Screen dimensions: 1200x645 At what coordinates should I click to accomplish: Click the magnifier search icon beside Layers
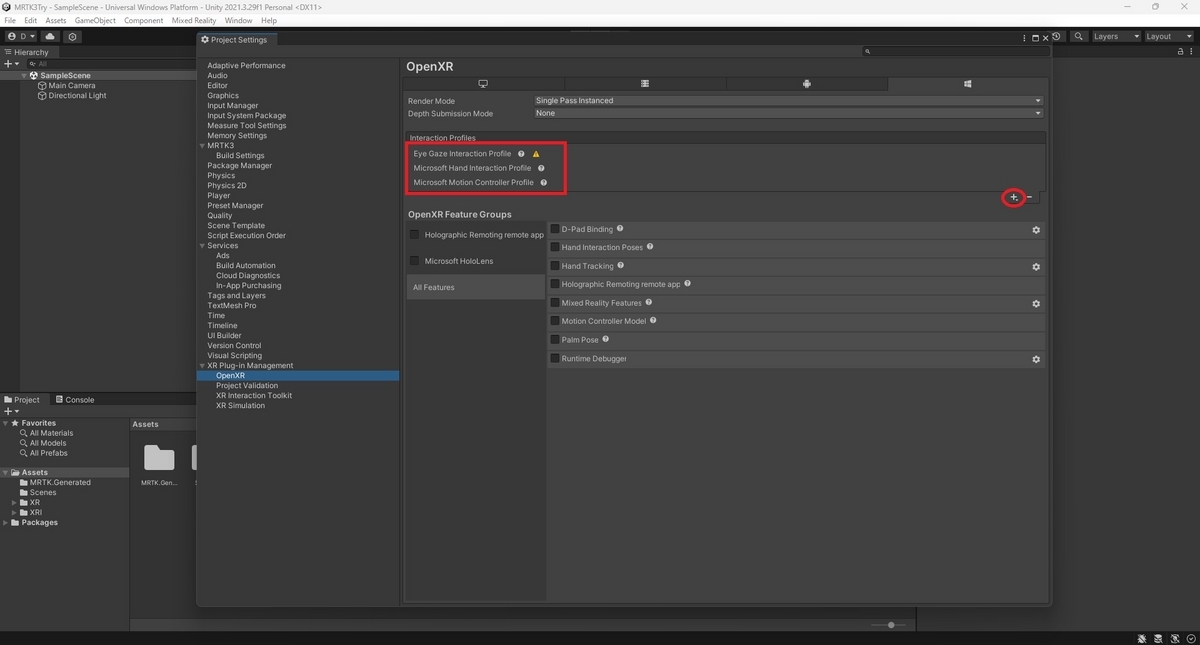[x=1079, y=36]
